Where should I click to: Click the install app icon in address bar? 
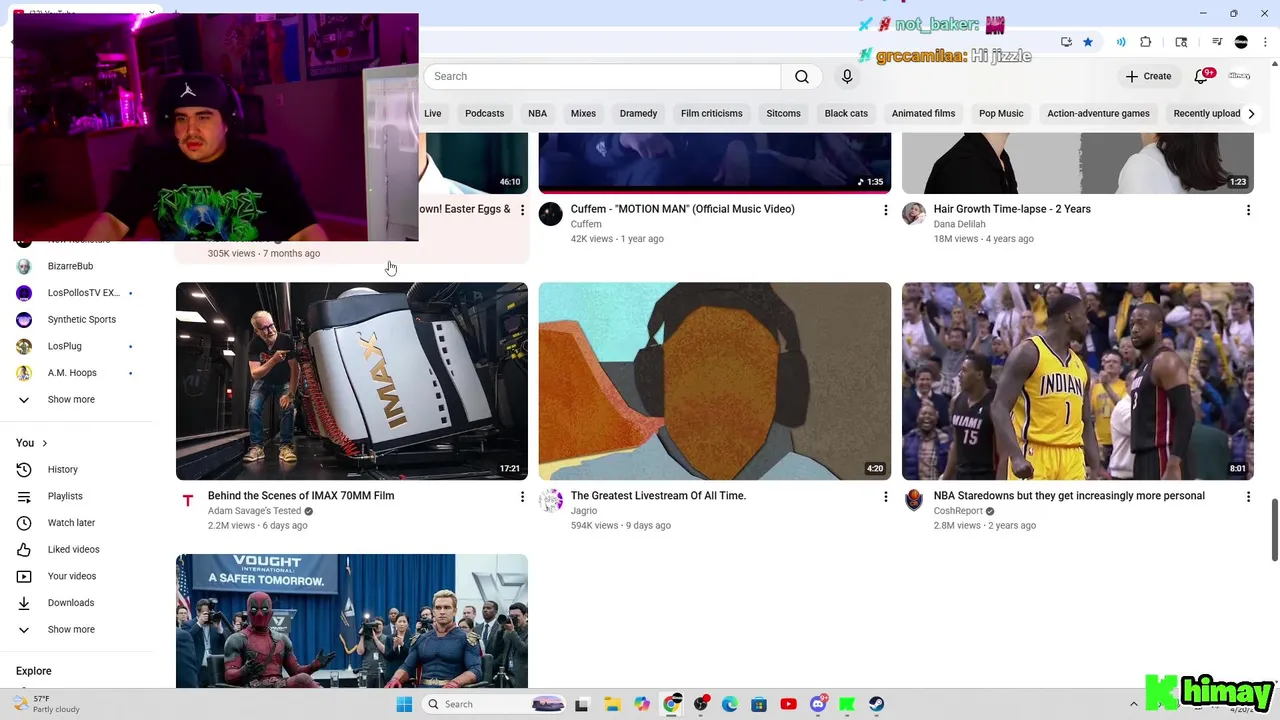pos(1066,42)
